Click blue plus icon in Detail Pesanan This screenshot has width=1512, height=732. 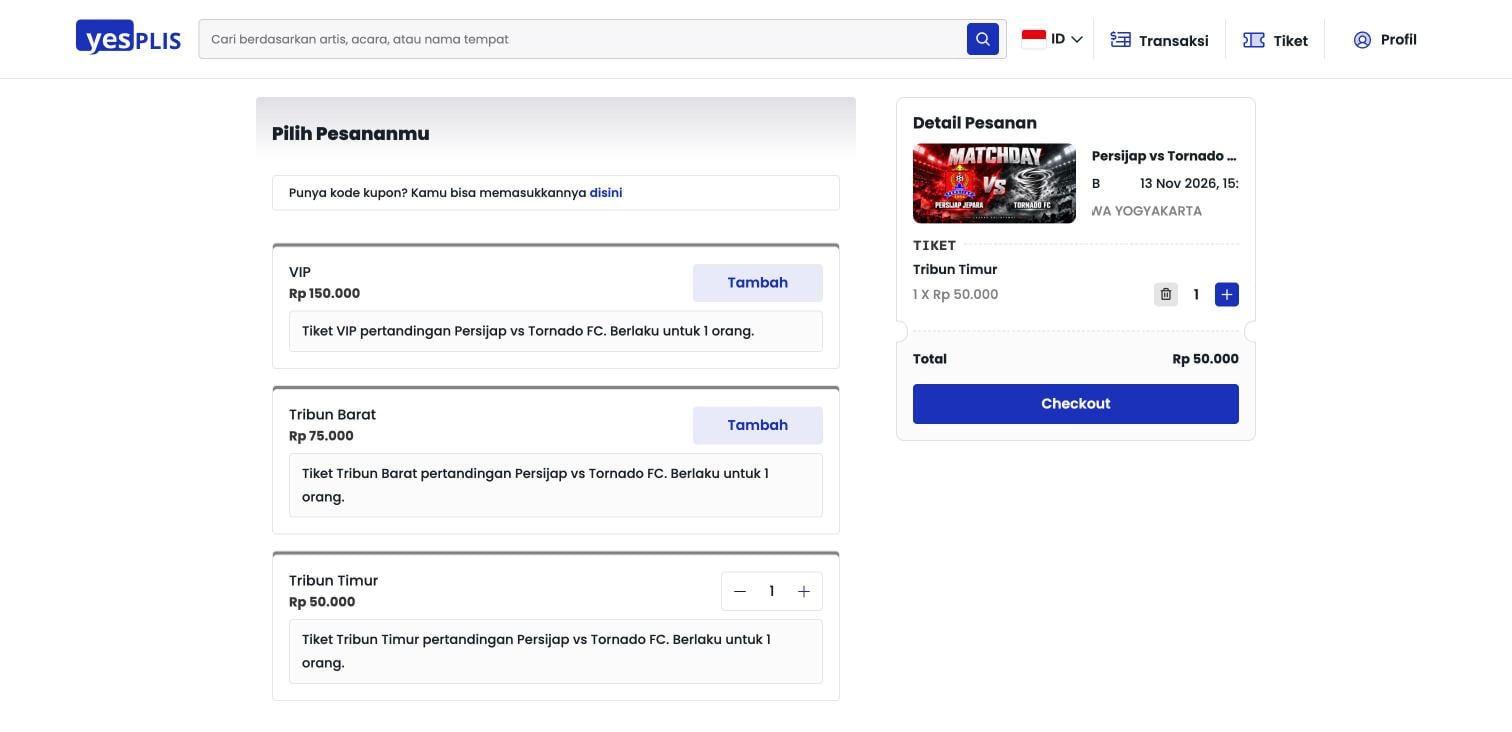coord(1227,294)
